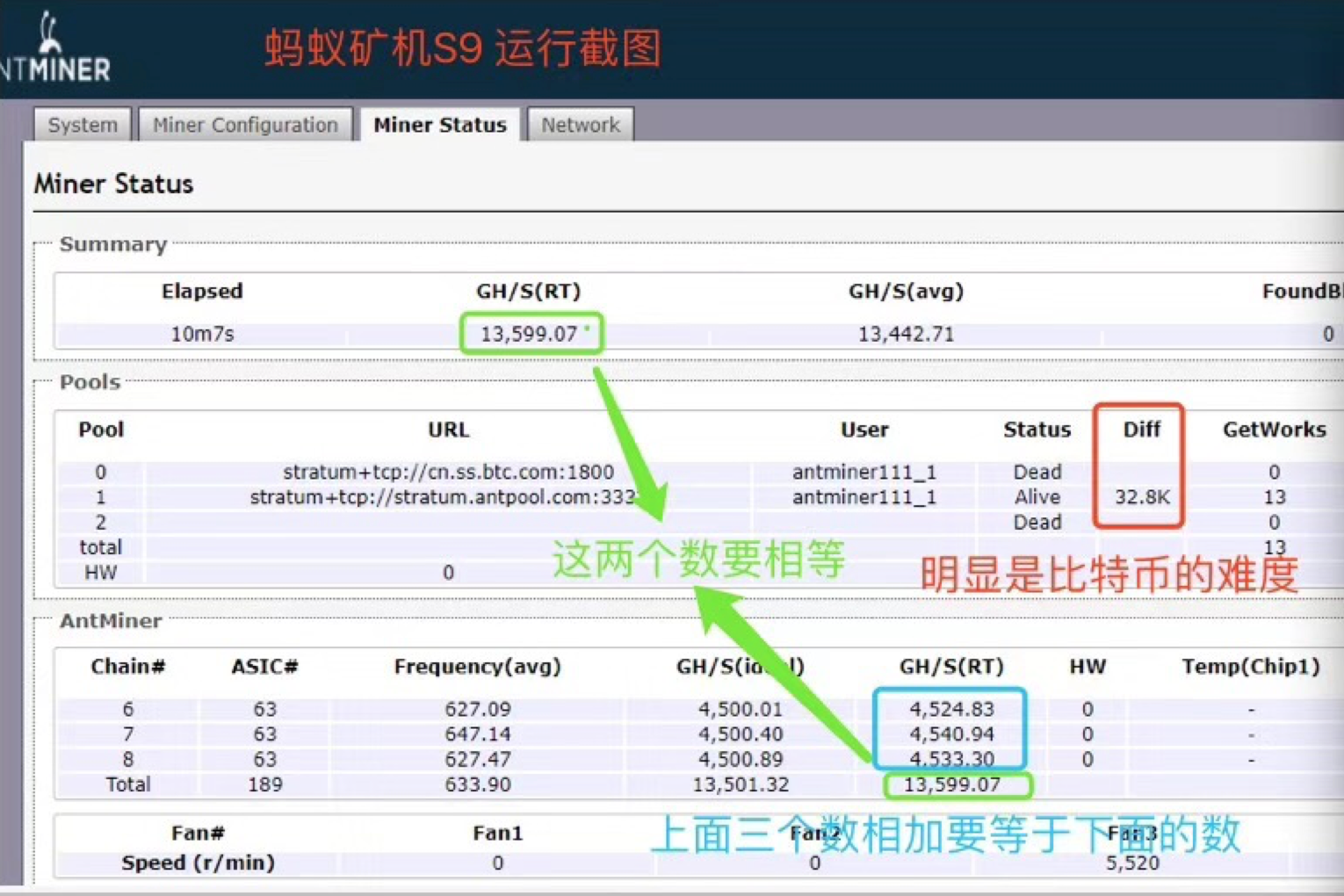Image resolution: width=1344 pixels, height=896 pixels.
Task: Click the Speed (r/min) row label
Action: [198, 863]
